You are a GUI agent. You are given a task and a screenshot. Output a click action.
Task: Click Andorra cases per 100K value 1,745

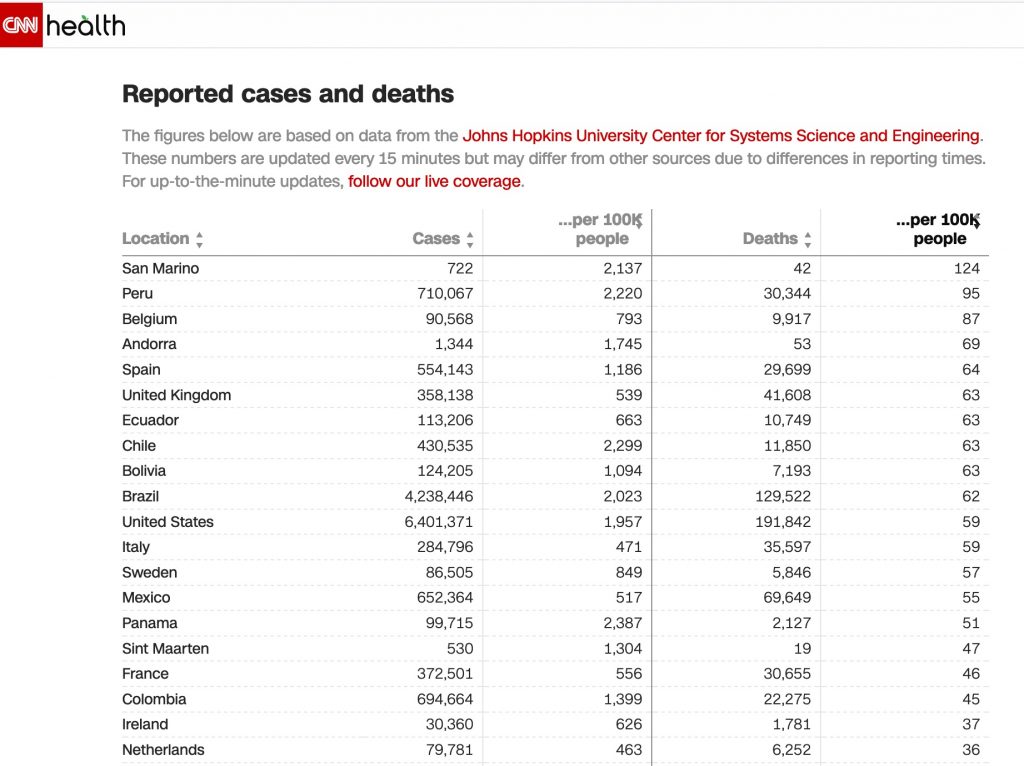(x=623, y=344)
